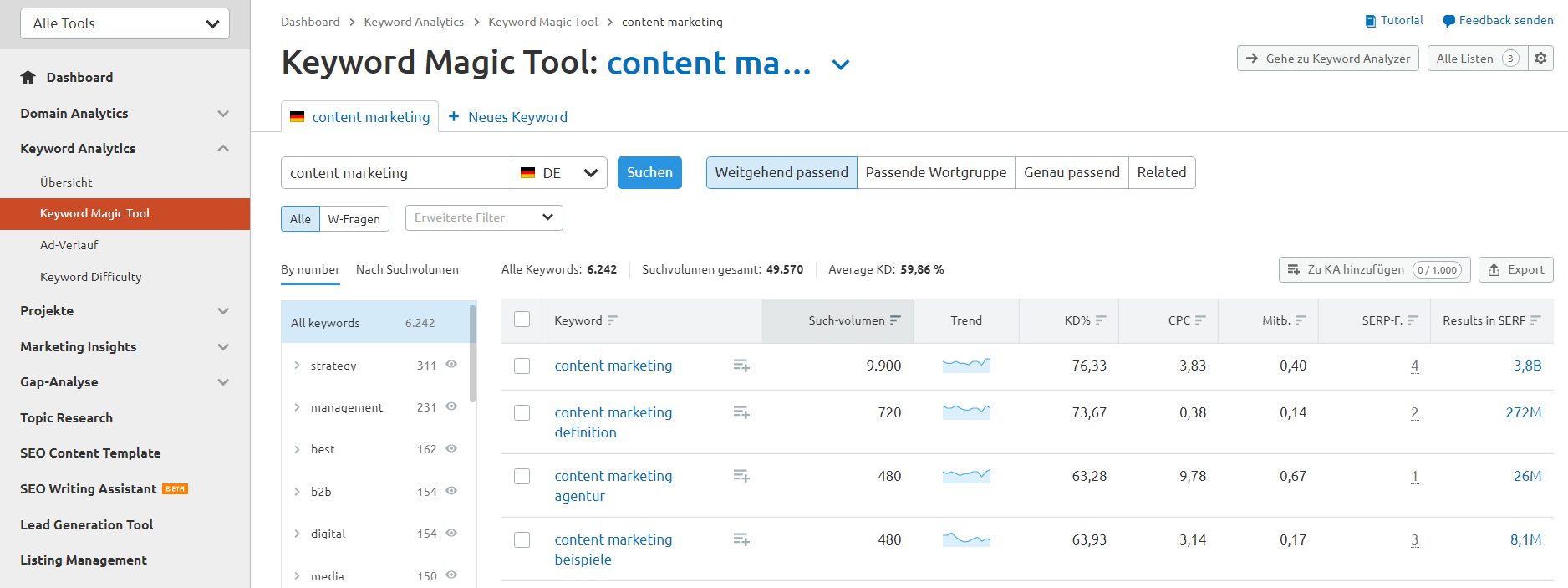Open the Alle Tools dropdown
The height and width of the screenshot is (588, 1568).
point(125,23)
